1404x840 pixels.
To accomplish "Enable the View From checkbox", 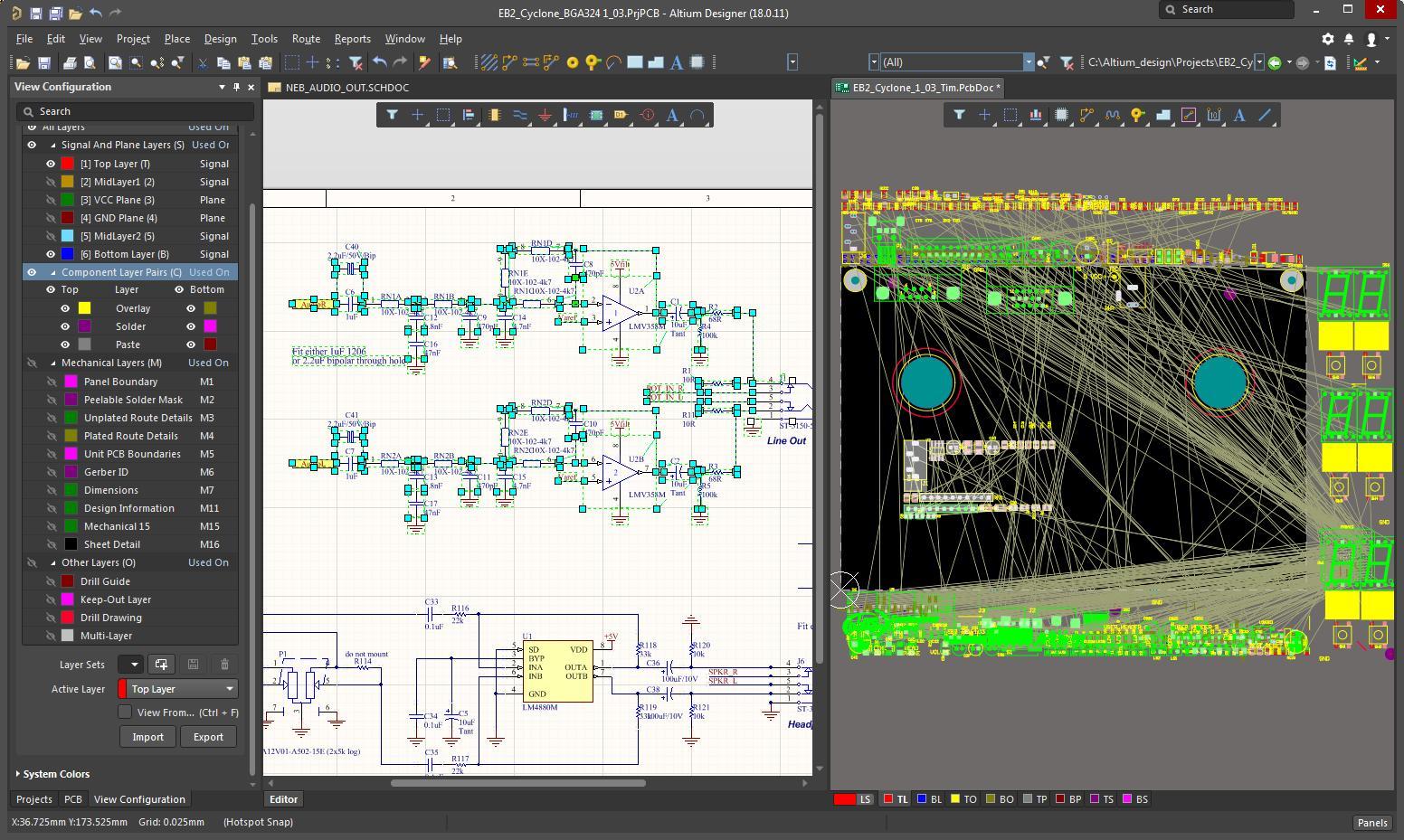I will coord(125,713).
